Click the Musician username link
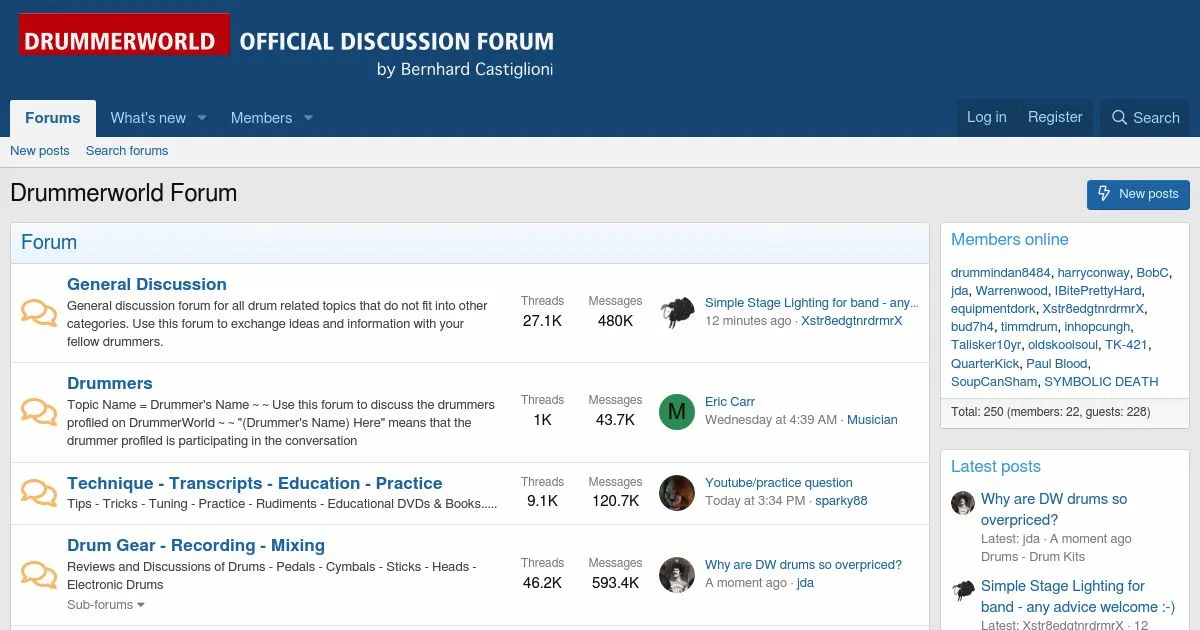This screenshot has height=630, width=1200. click(872, 420)
